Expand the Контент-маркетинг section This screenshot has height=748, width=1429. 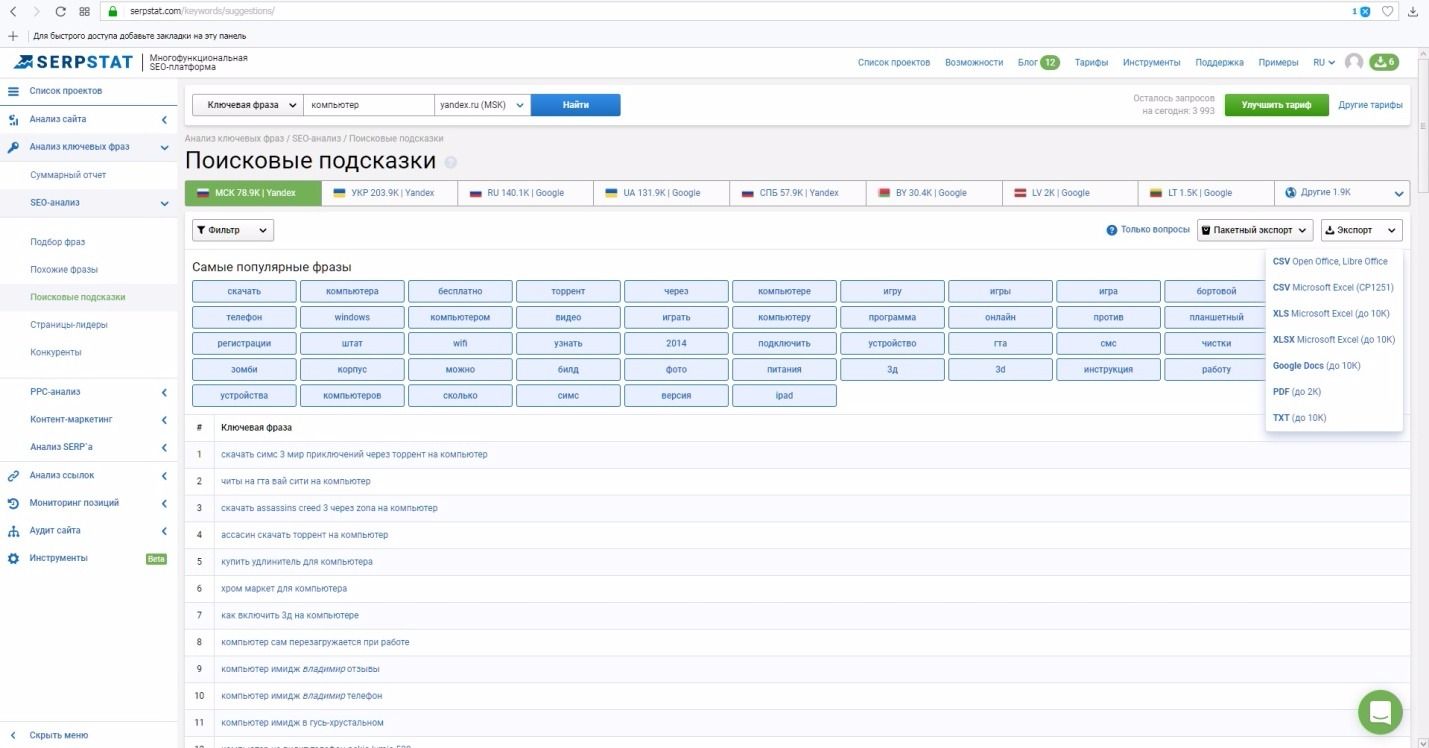click(164, 420)
